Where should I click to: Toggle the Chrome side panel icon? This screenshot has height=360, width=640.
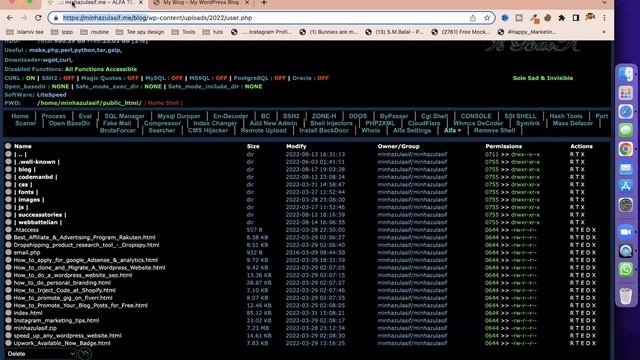(576, 18)
